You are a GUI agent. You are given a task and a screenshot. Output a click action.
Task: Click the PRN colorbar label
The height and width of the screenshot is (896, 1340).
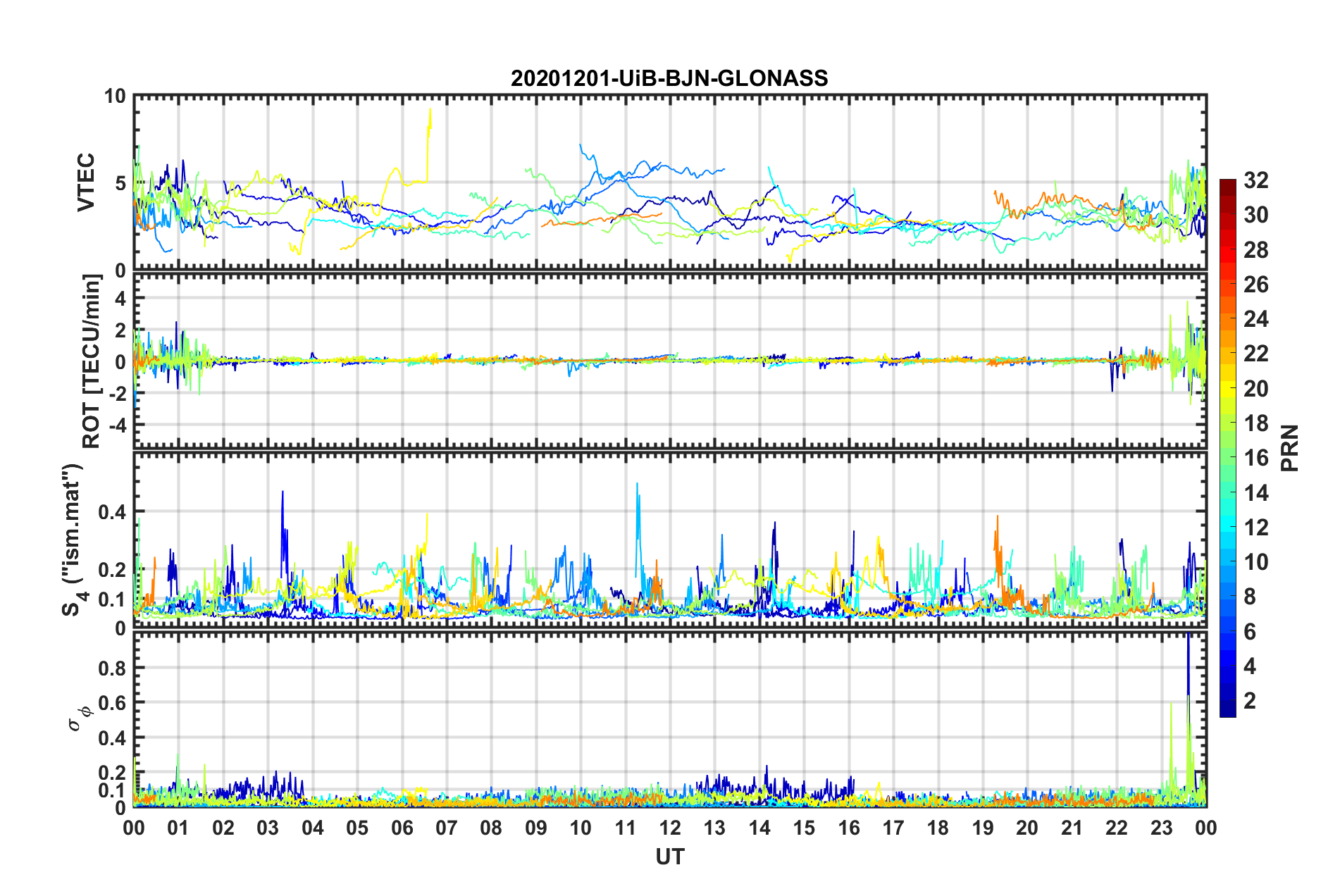[1290, 448]
